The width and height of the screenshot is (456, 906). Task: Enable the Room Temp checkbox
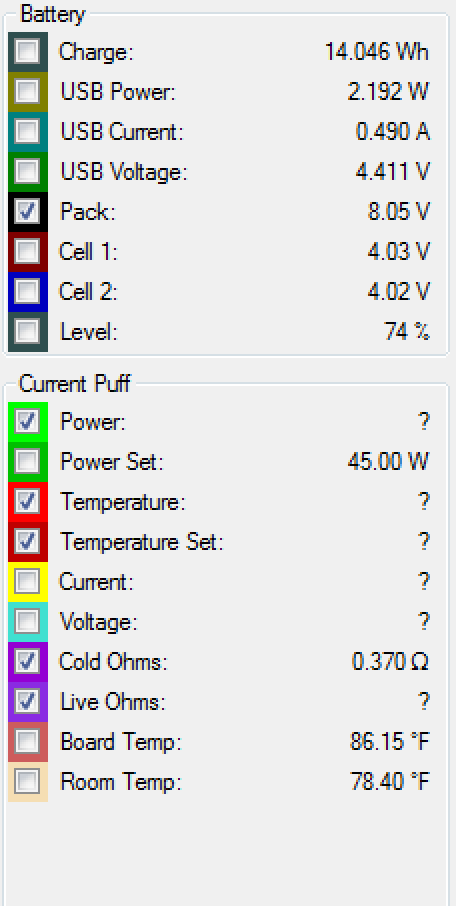27,781
